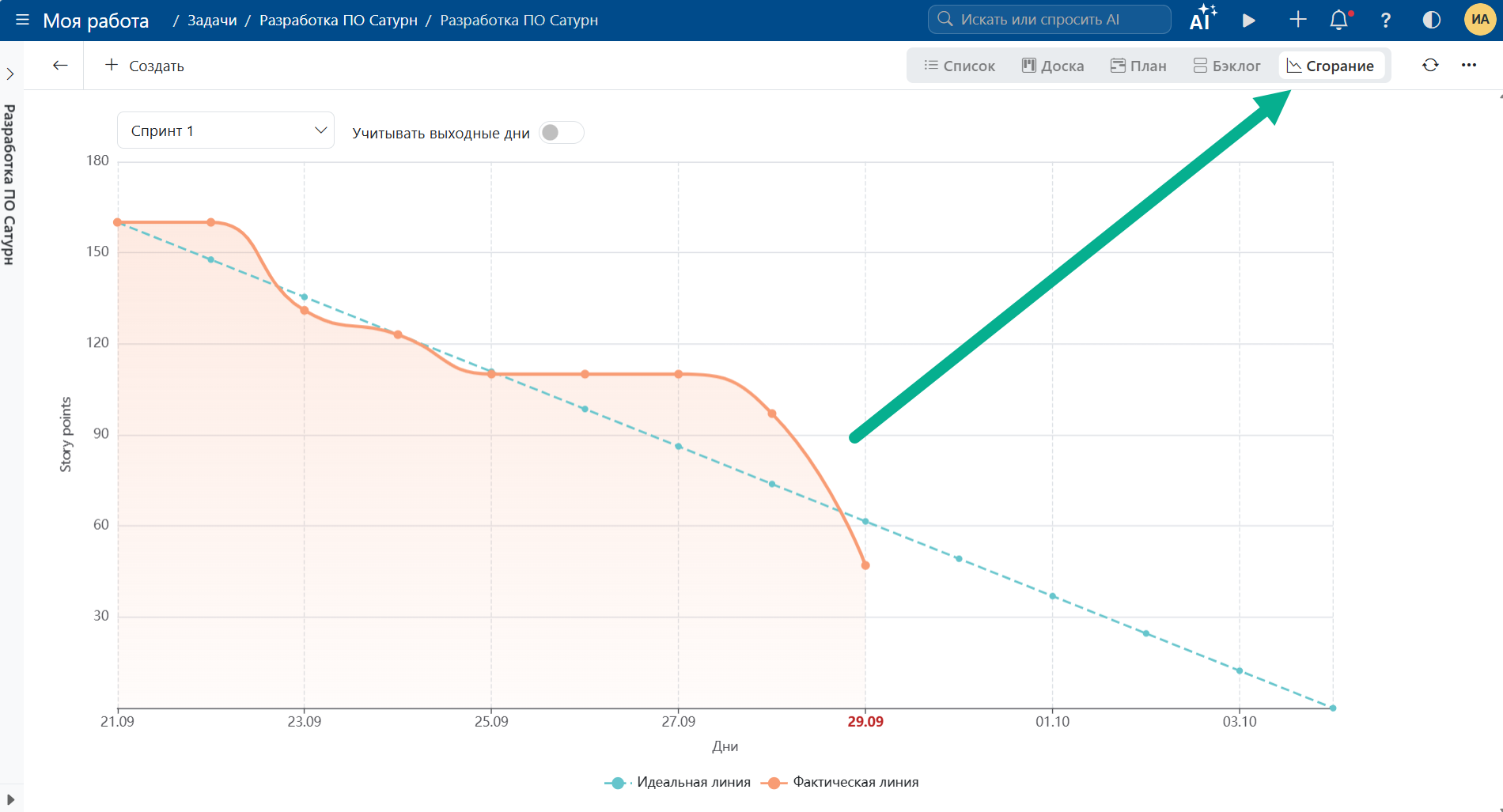Toggle 'Идеальная линия' legend series
Image resolution: width=1503 pixels, height=812 pixels.
point(678,782)
